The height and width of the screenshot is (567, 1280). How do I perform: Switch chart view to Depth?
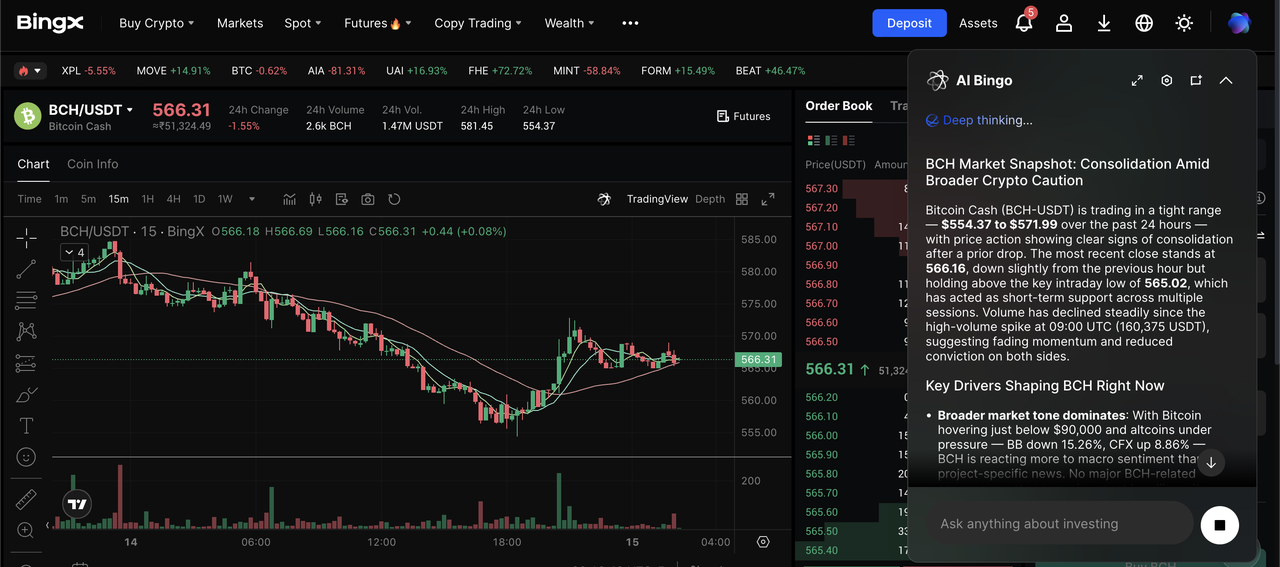point(710,199)
